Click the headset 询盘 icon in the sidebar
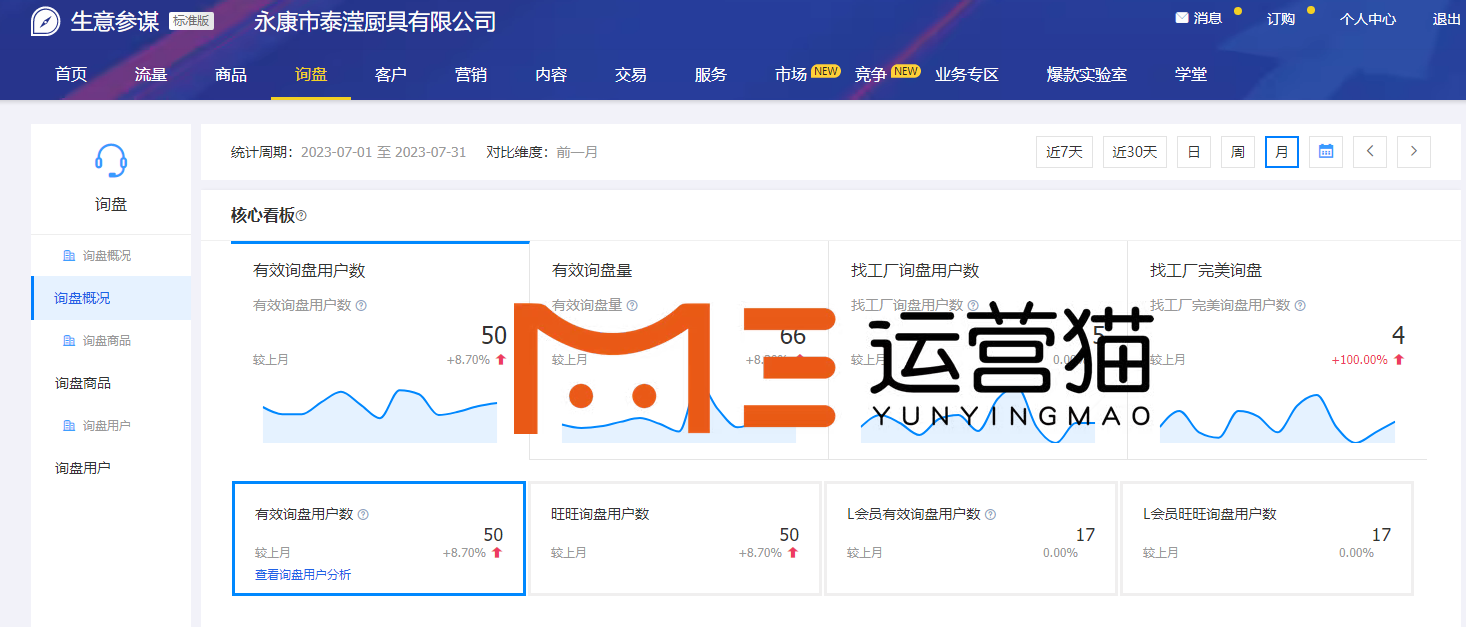 [x=111, y=160]
